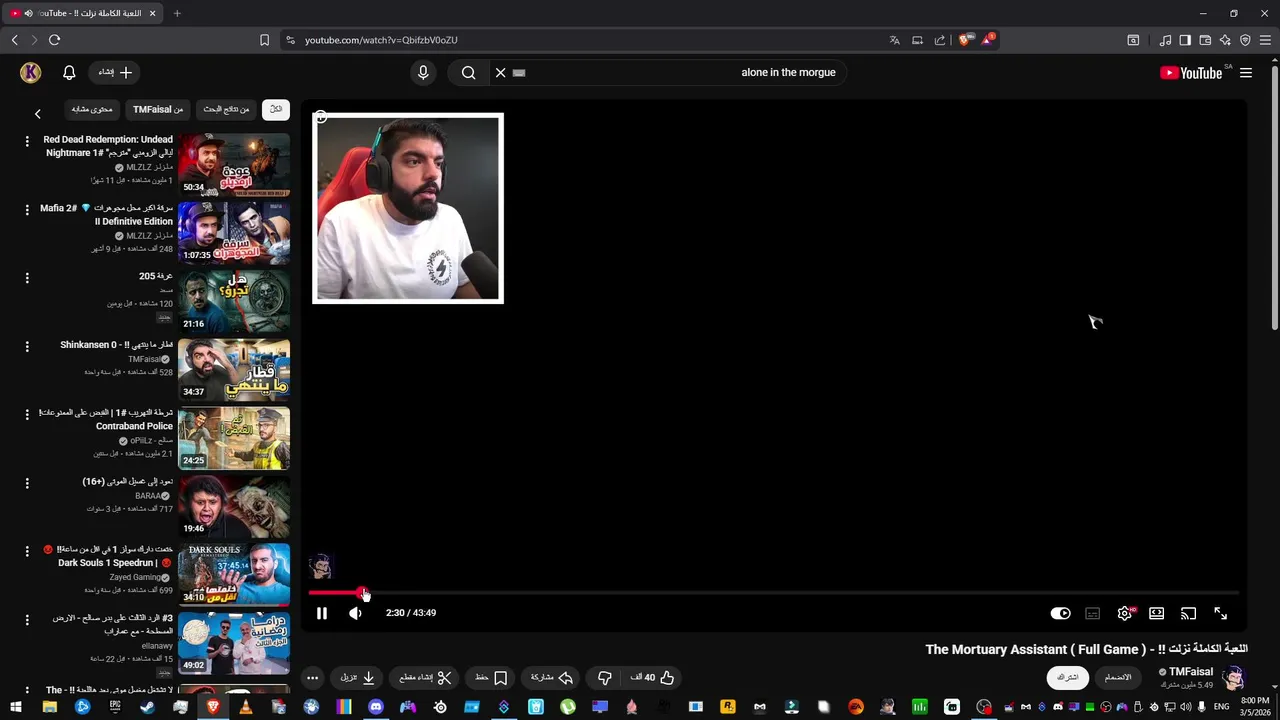
Task: Select the من TMFaisal filter chip
Action: click(x=158, y=109)
